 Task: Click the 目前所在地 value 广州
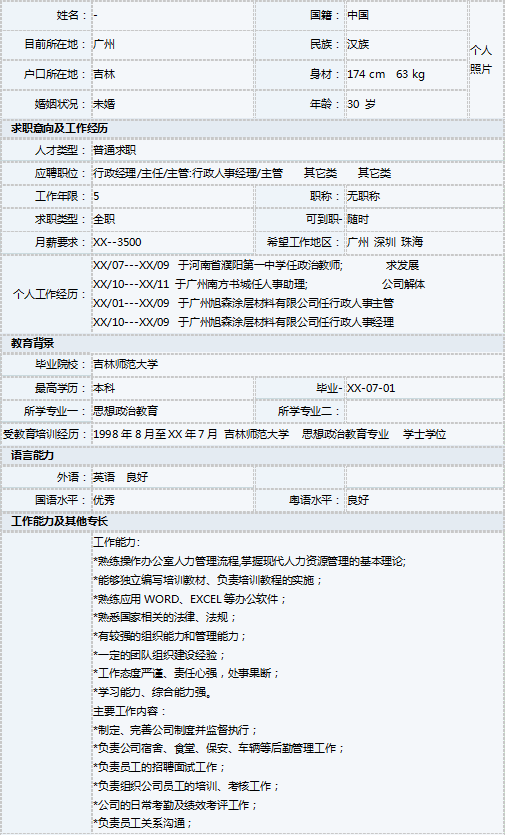point(104,44)
